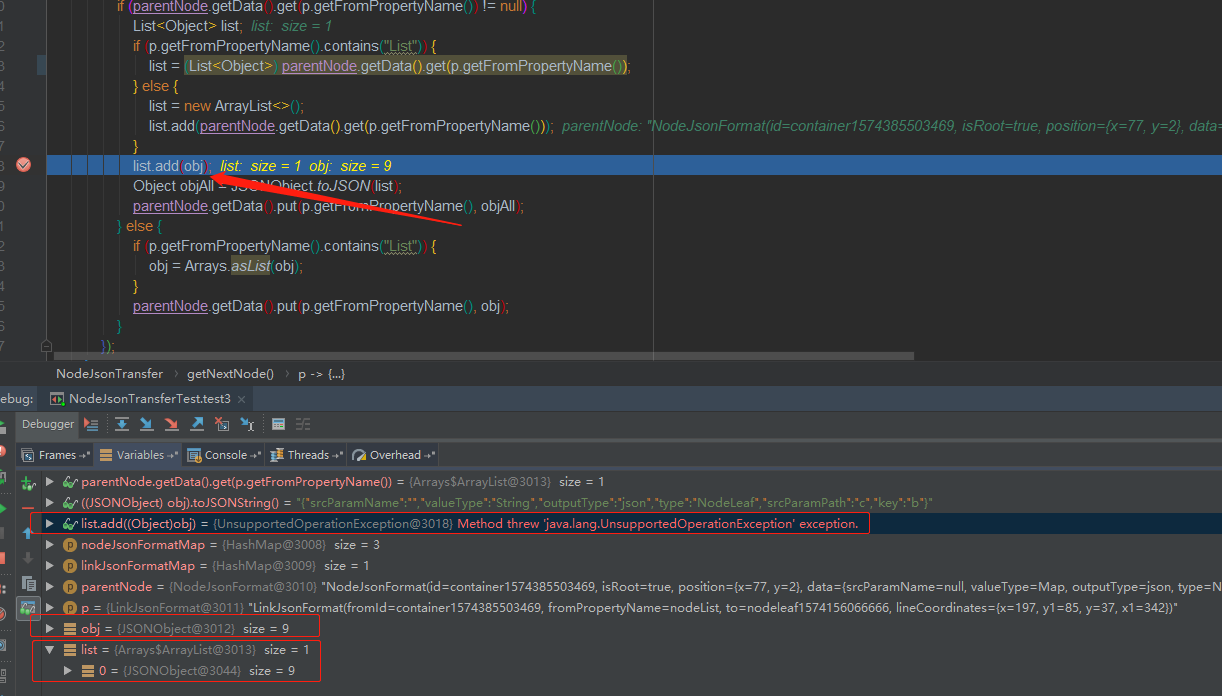Toggle the red breakpoint in the gutter
The height and width of the screenshot is (696, 1222).
[23, 165]
